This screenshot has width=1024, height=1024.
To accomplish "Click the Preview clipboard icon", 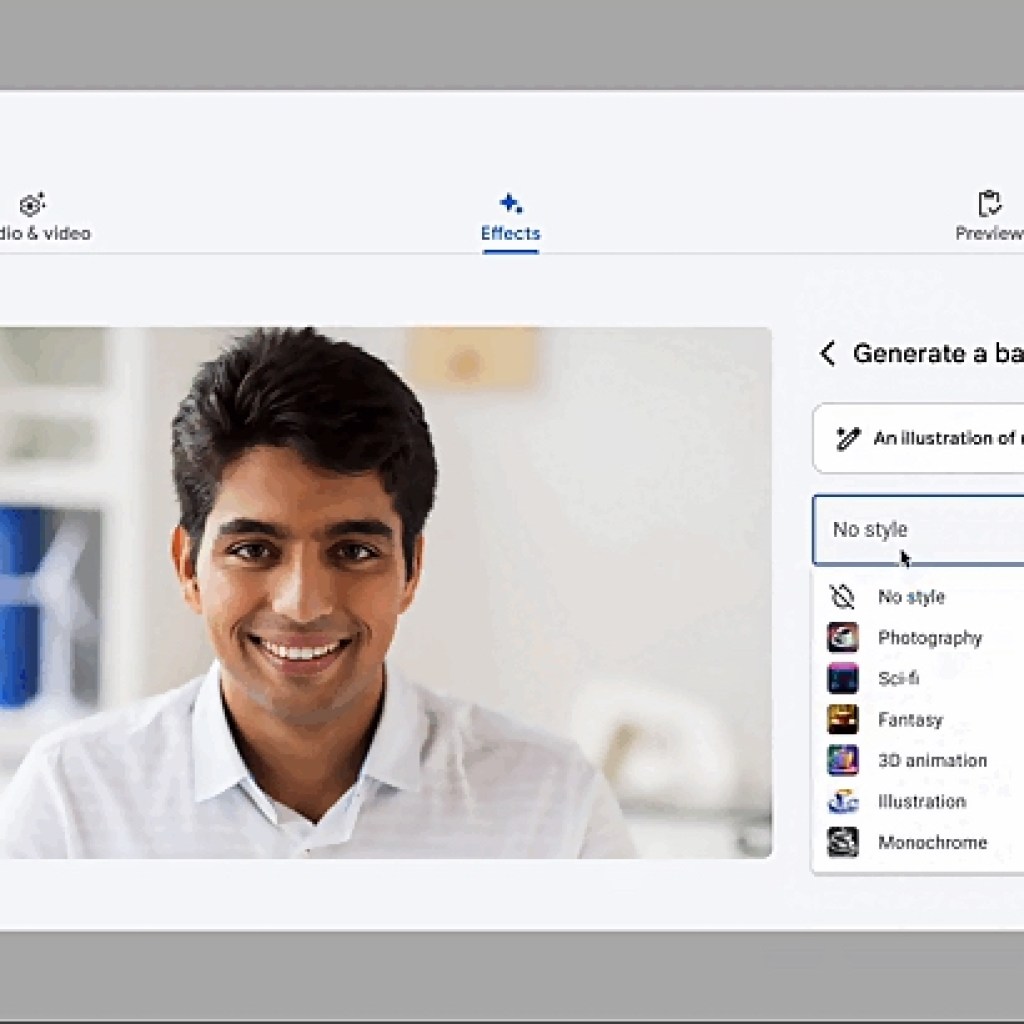I will tap(989, 204).
